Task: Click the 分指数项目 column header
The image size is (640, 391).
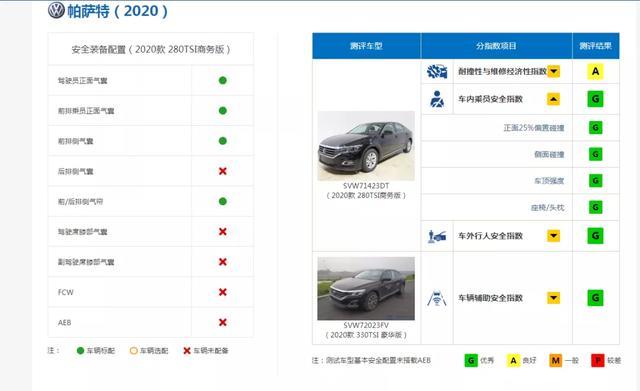Action: [496, 46]
